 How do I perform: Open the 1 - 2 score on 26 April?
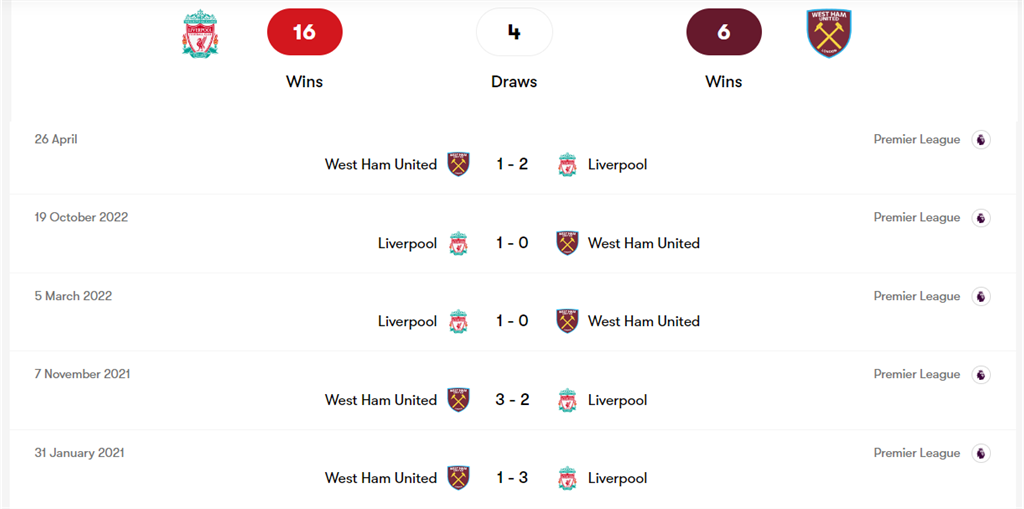tap(512, 165)
